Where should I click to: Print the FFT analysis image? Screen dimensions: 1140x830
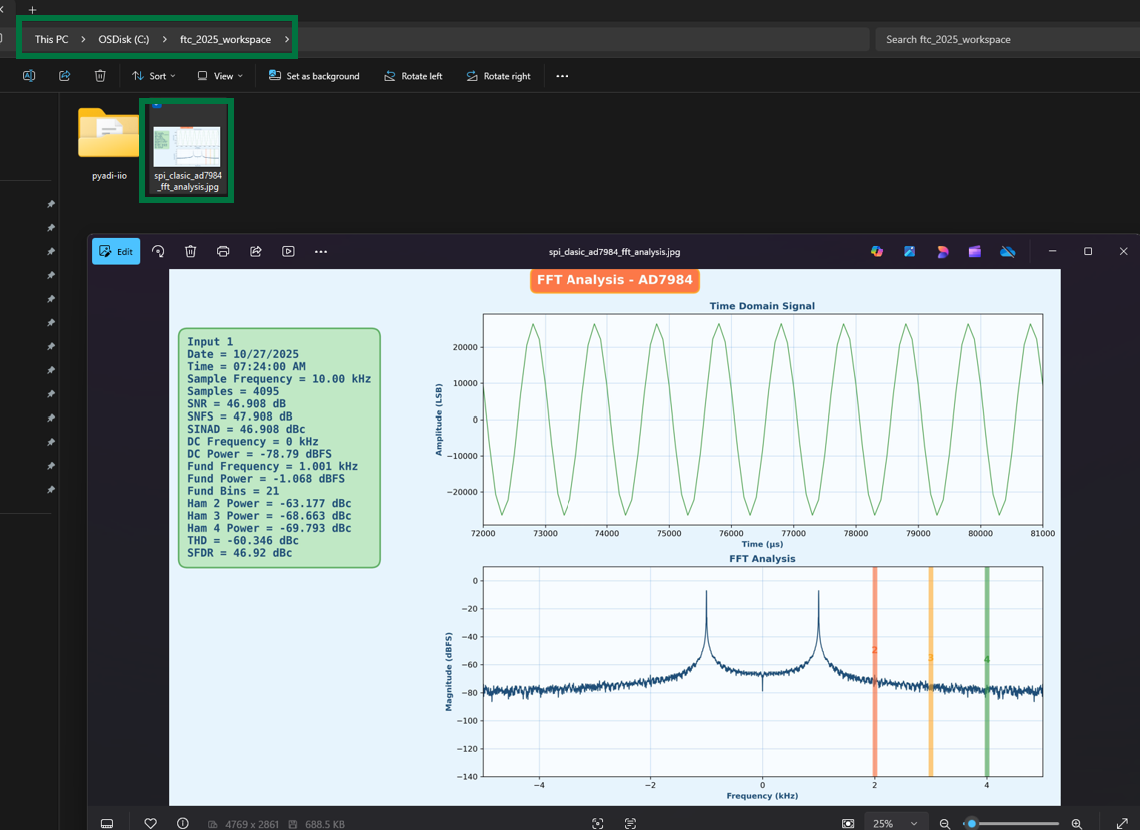tap(223, 251)
